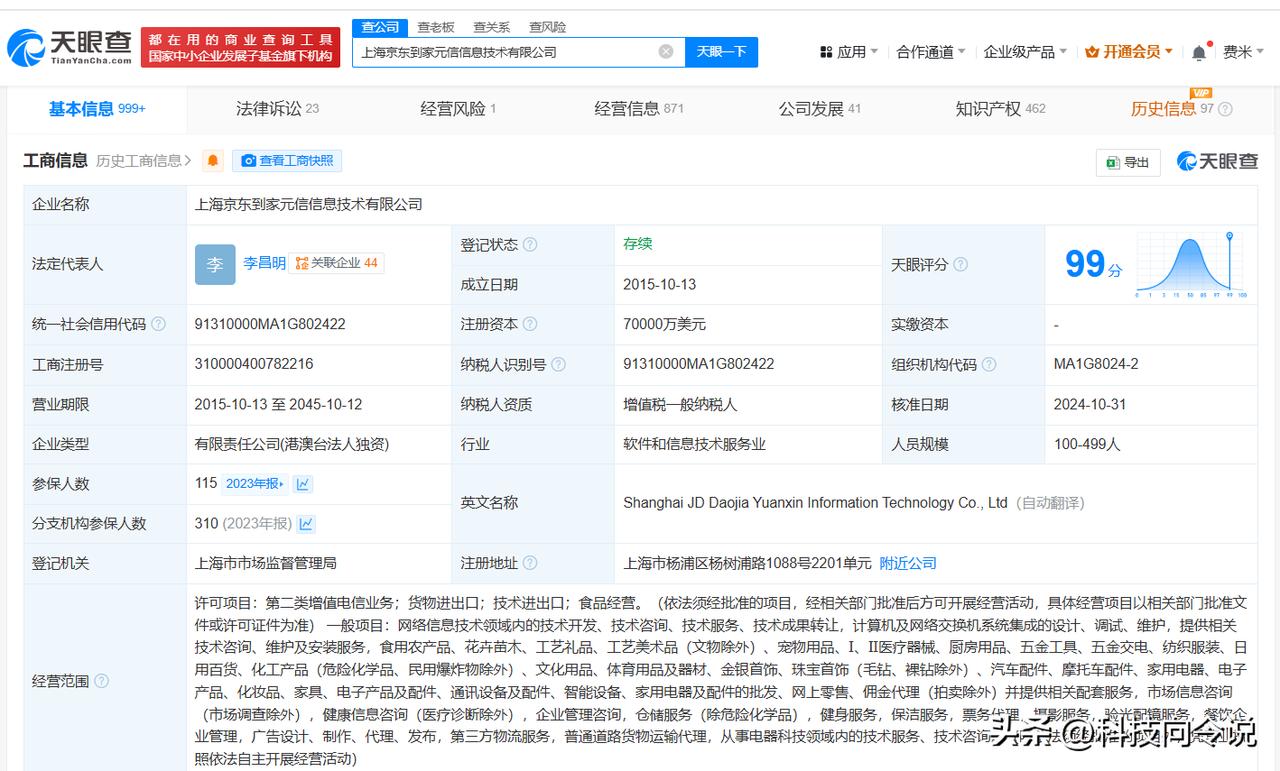Open the 附近公司 link
The image size is (1280, 771).
[908, 563]
